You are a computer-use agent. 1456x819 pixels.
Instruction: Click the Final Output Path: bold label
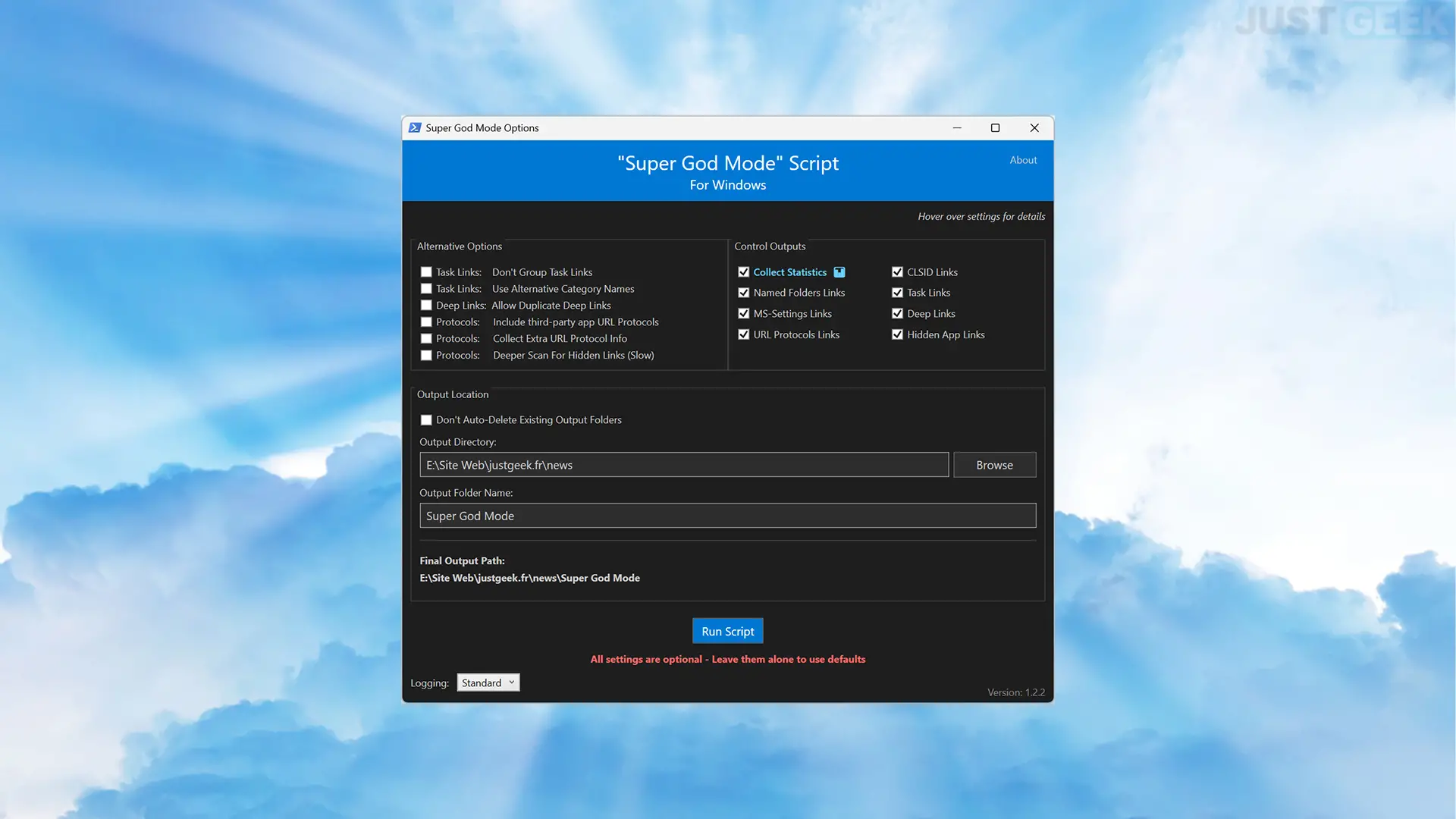462,561
